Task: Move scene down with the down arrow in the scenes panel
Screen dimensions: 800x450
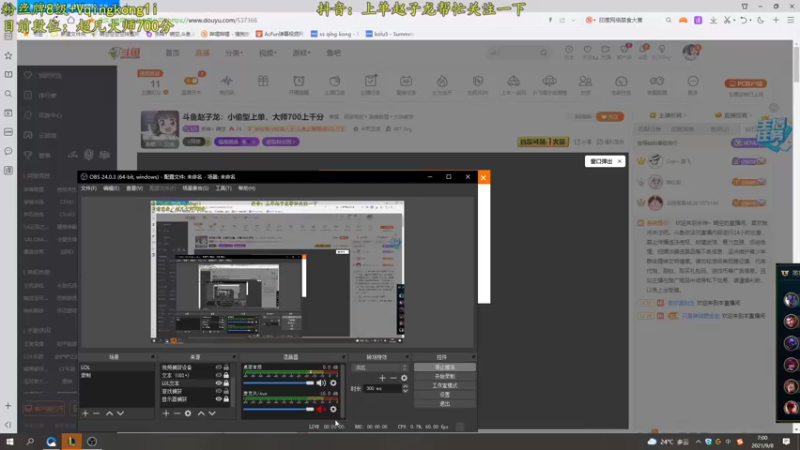Action: click(x=120, y=413)
